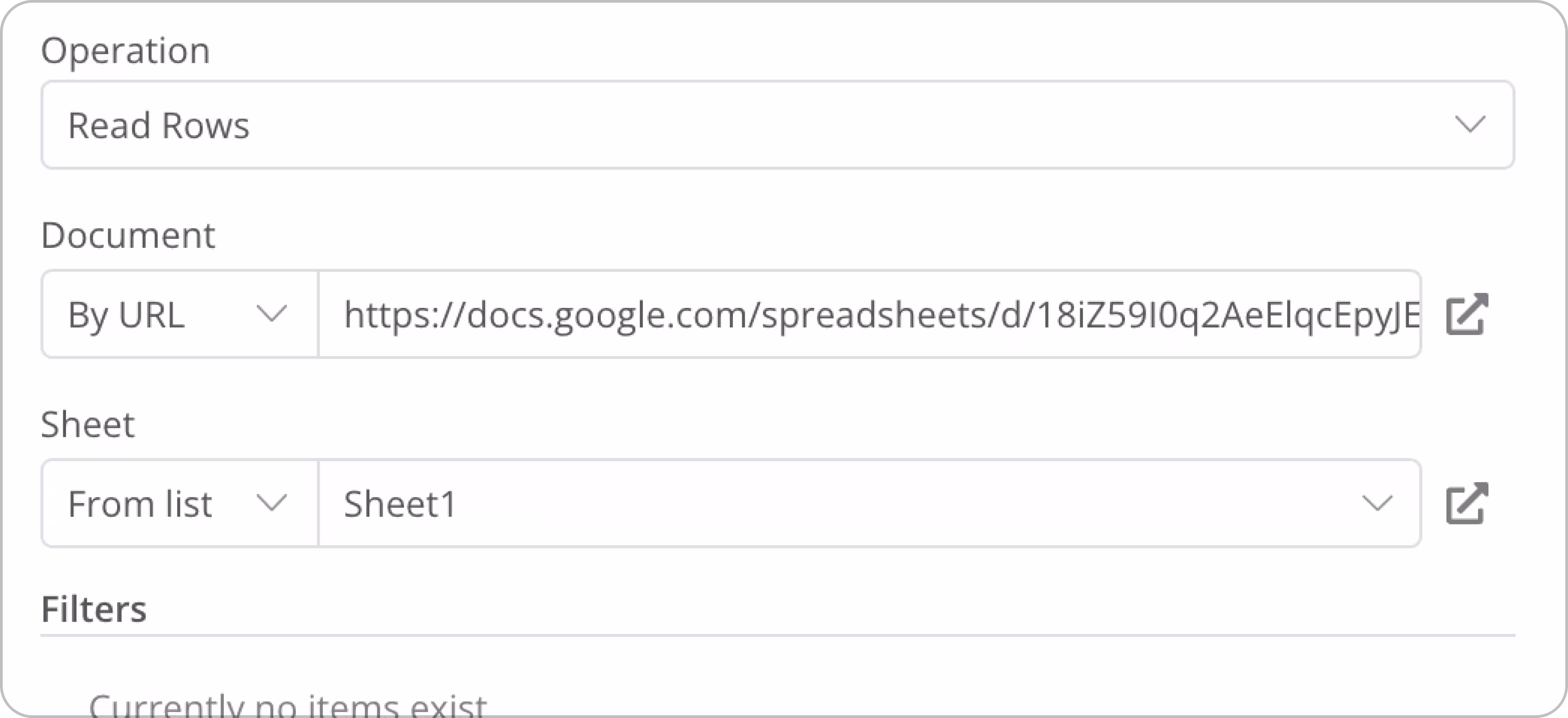Click the chevron arrow in Operation field

[x=1470, y=125]
